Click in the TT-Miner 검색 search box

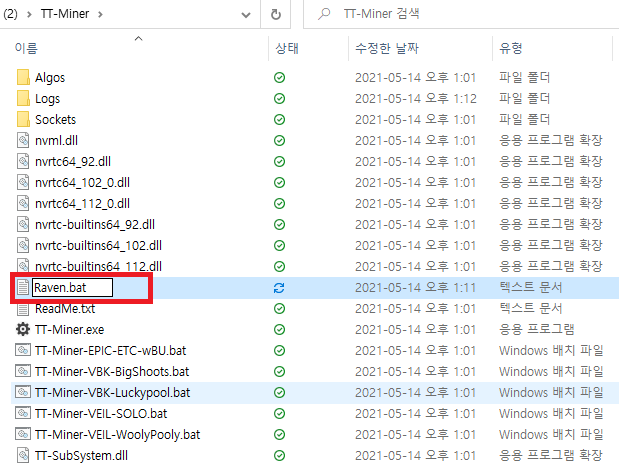(461, 14)
